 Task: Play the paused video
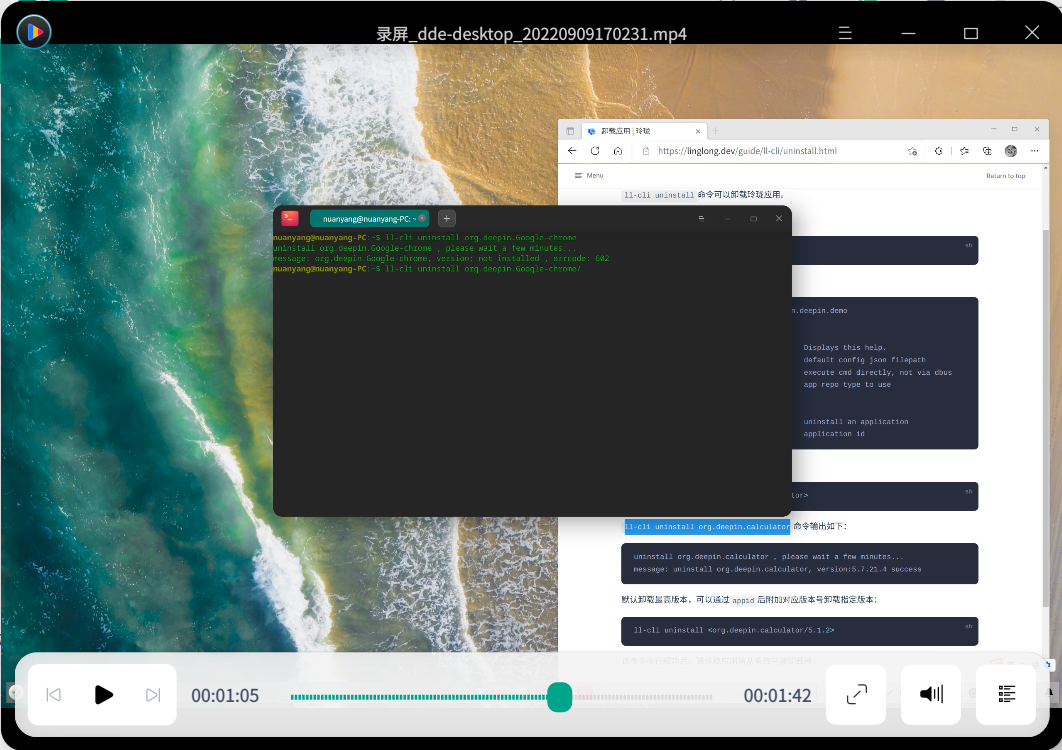coord(103,695)
